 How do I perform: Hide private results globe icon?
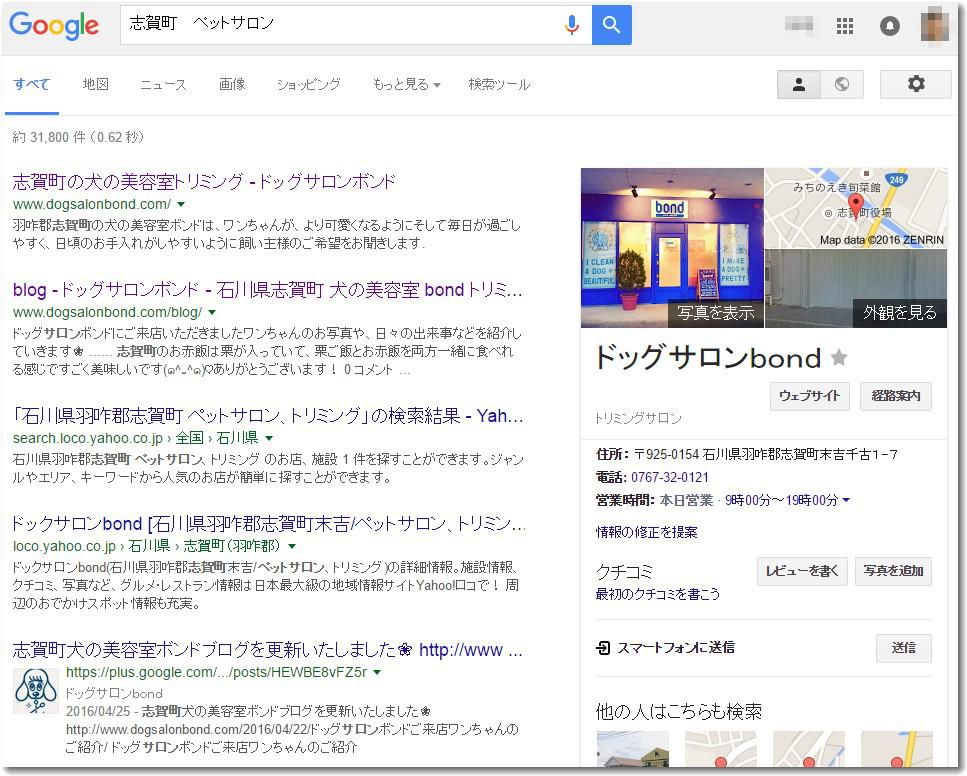[x=842, y=85]
